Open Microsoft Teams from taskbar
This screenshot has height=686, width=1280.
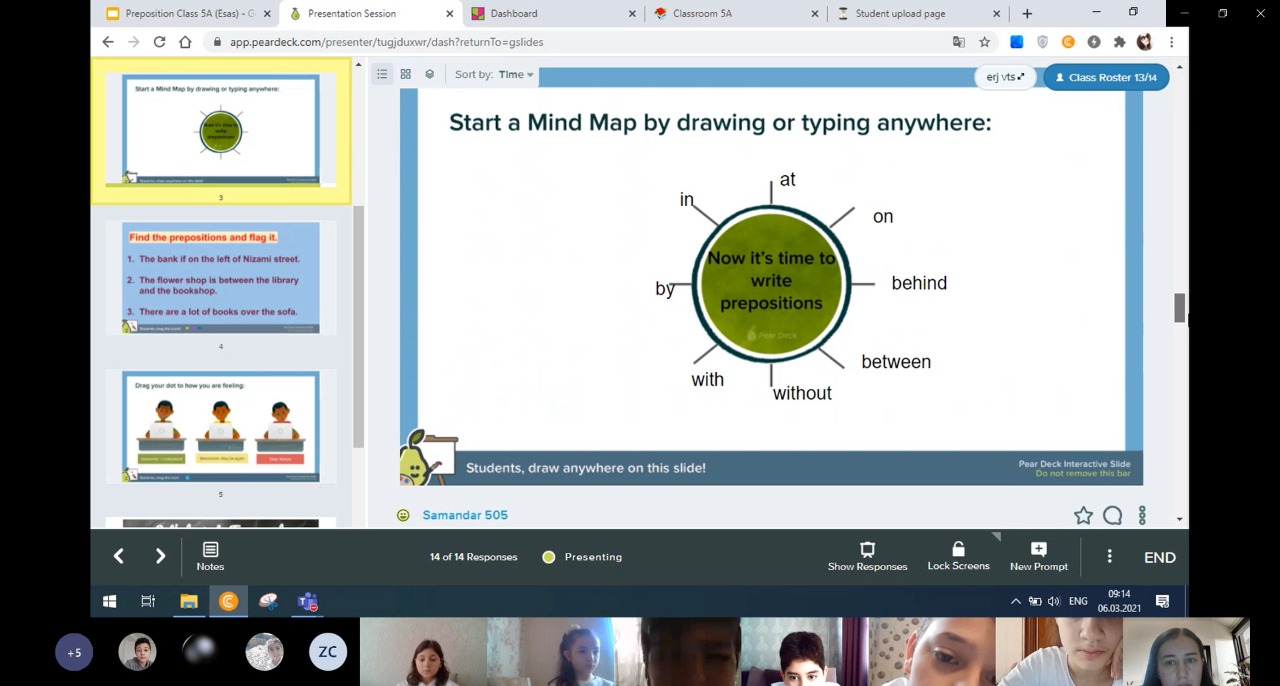(x=308, y=601)
